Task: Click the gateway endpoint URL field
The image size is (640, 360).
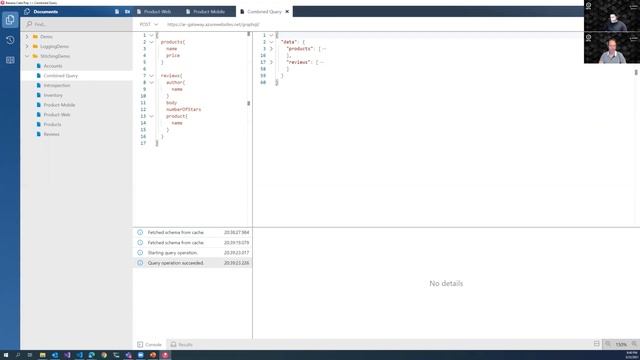Action: [213, 24]
